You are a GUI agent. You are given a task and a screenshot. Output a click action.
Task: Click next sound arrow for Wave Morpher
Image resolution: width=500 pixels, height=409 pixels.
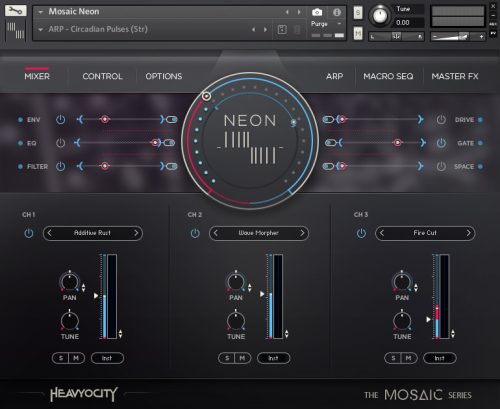pos(302,233)
